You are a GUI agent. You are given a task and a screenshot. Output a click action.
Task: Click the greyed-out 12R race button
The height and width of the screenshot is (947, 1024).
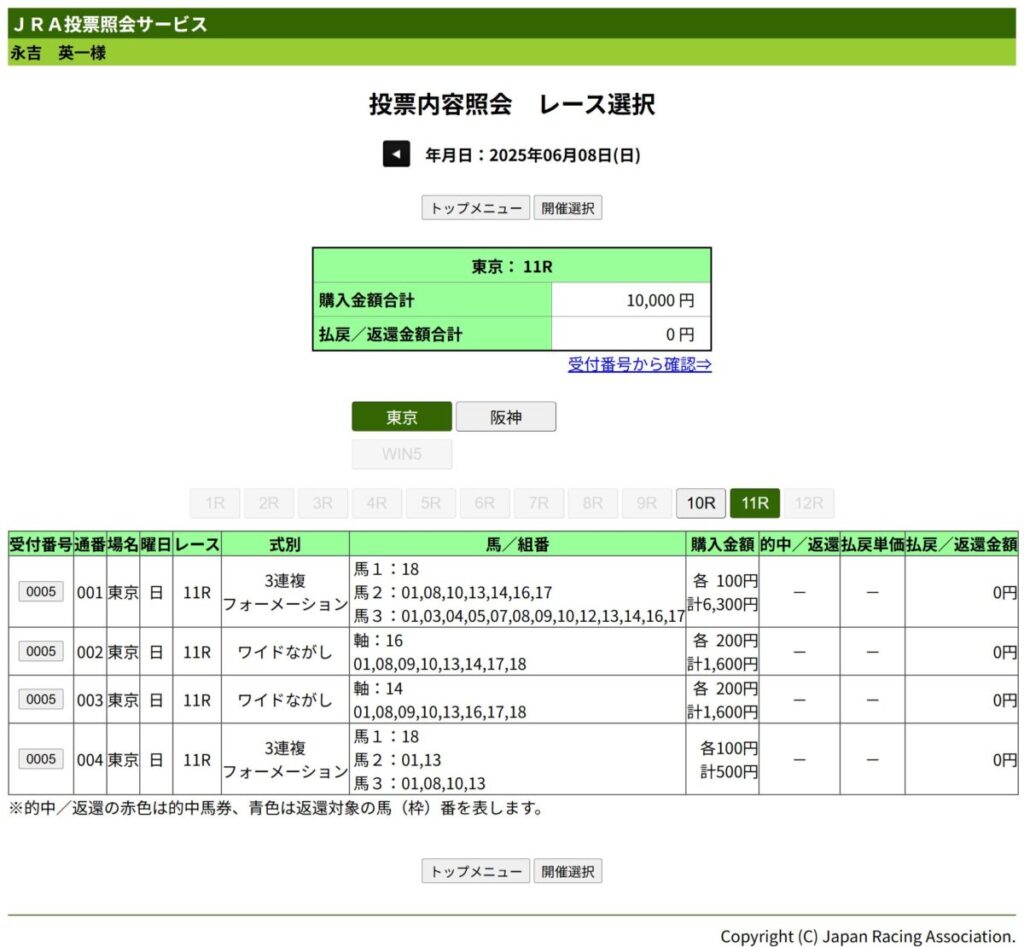pyautogui.click(x=809, y=503)
